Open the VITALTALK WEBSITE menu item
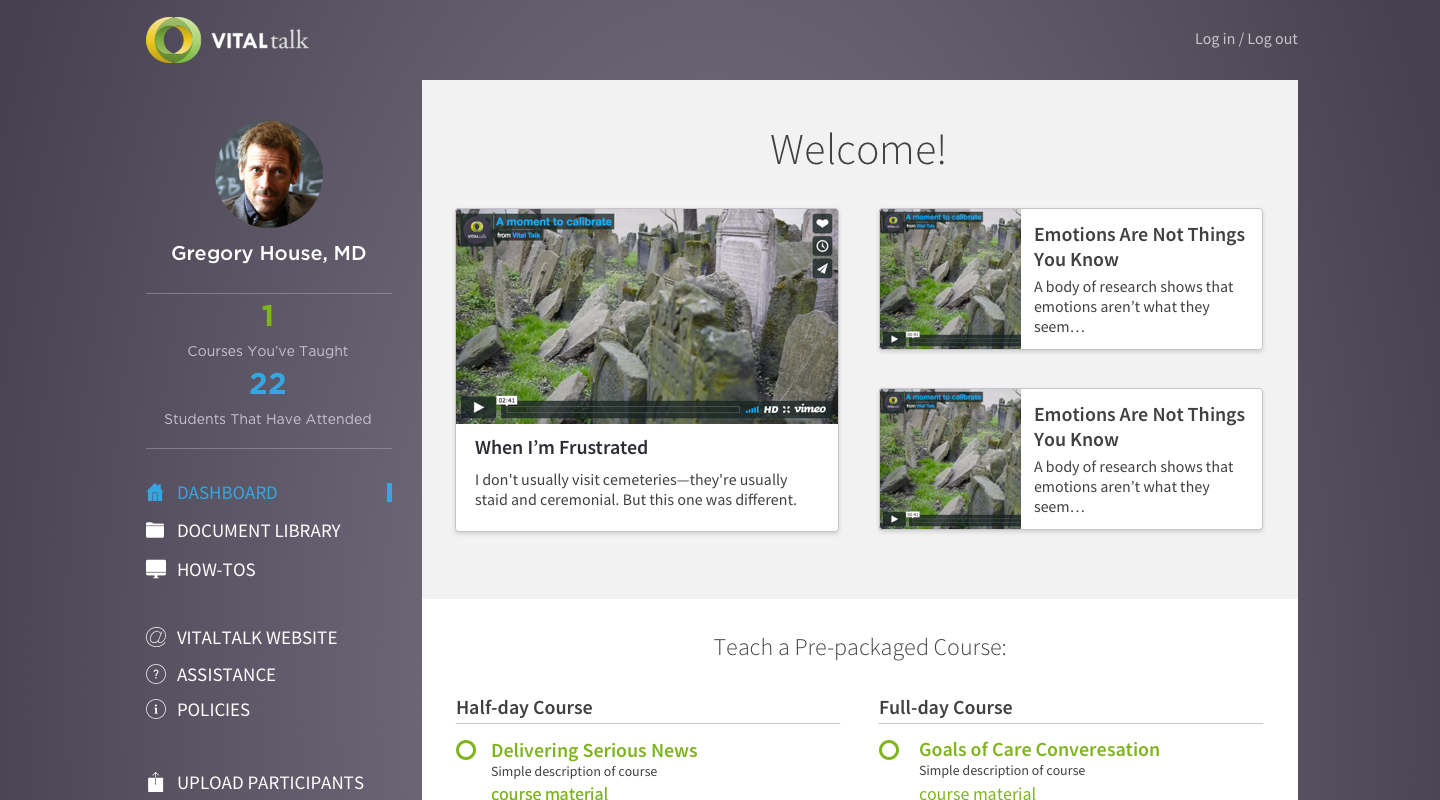The image size is (1440, 800). point(257,638)
